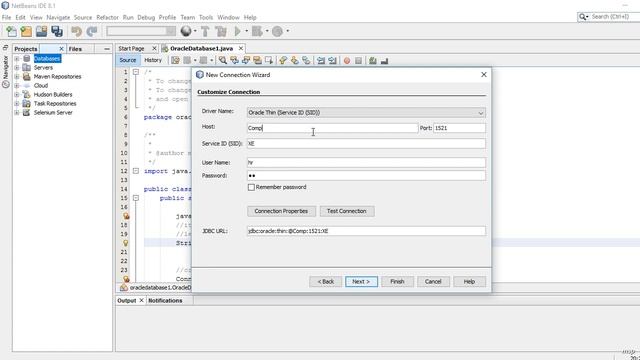Click the Run Project play icon
Viewport: 640px width, 360px height.
tap(238, 31)
